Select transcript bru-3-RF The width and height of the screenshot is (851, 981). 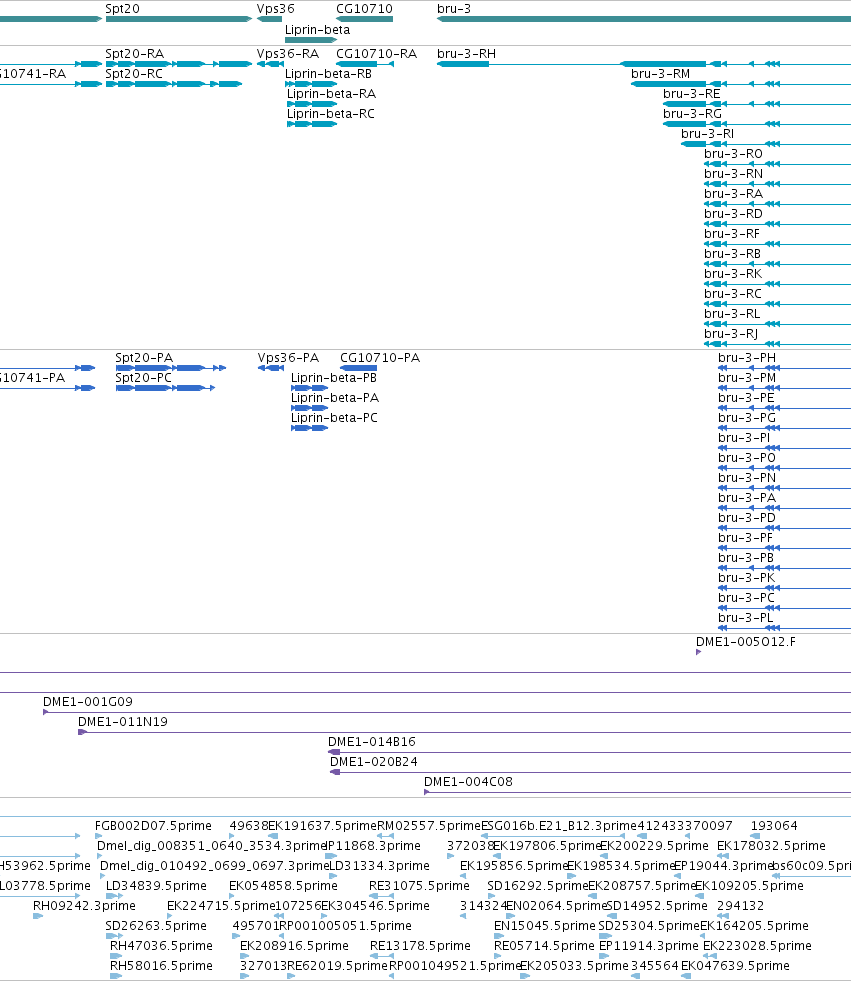click(731, 234)
